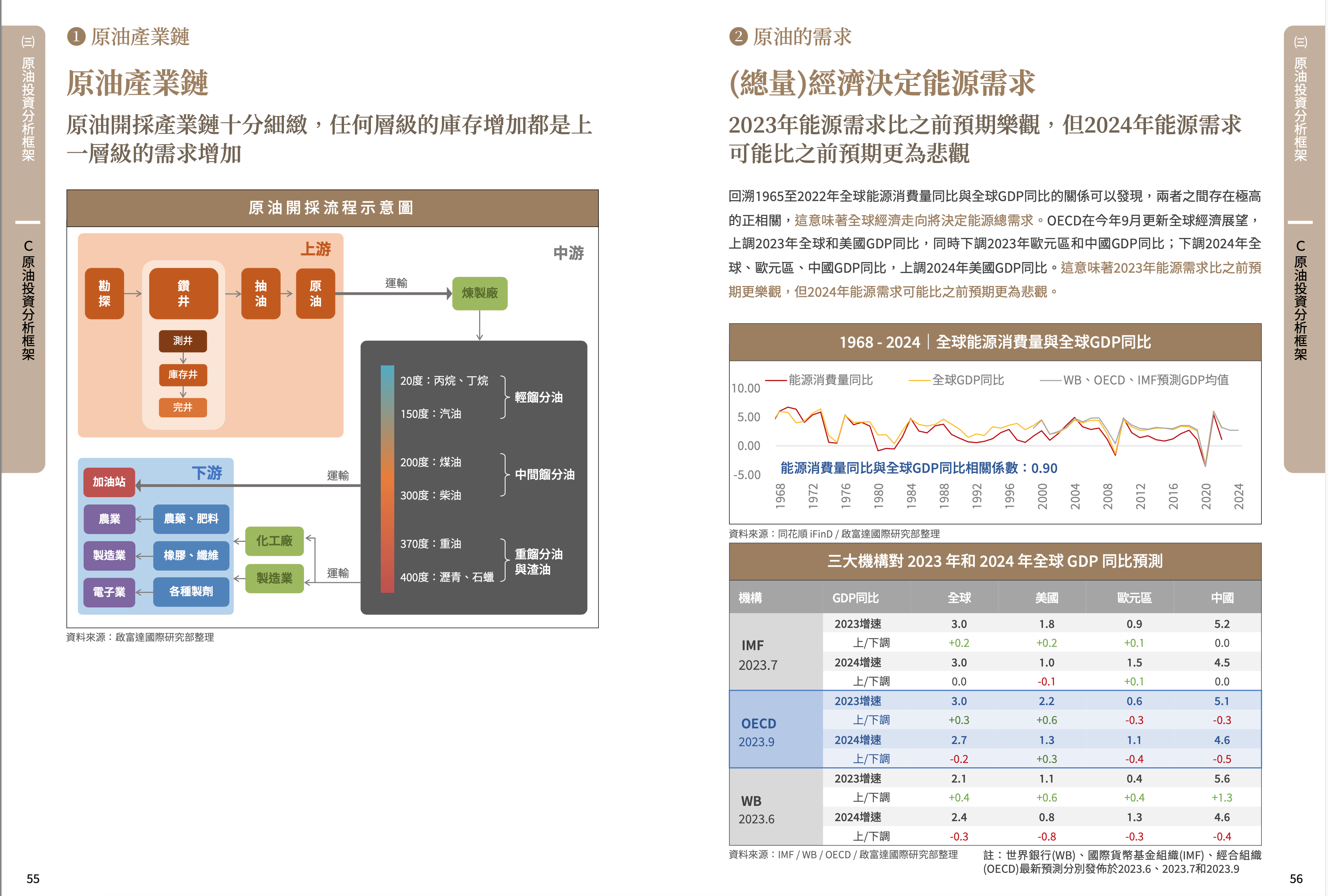1328x896 pixels.
Task: Click the 各種製劑 box
Action: pos(191,592)
